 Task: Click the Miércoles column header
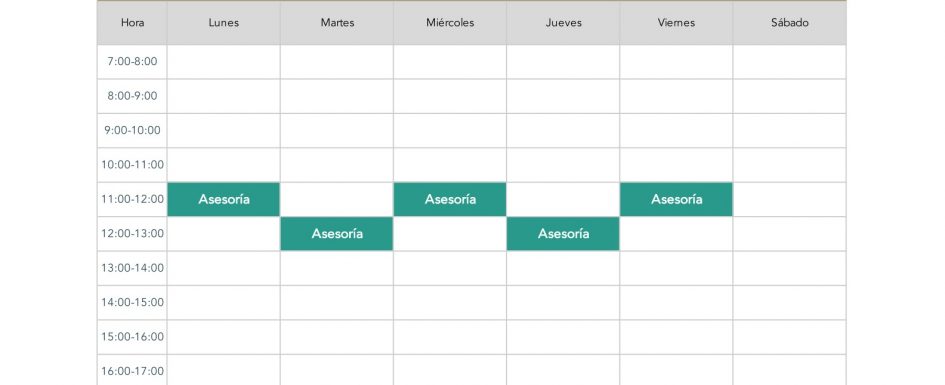coord(450,23)
